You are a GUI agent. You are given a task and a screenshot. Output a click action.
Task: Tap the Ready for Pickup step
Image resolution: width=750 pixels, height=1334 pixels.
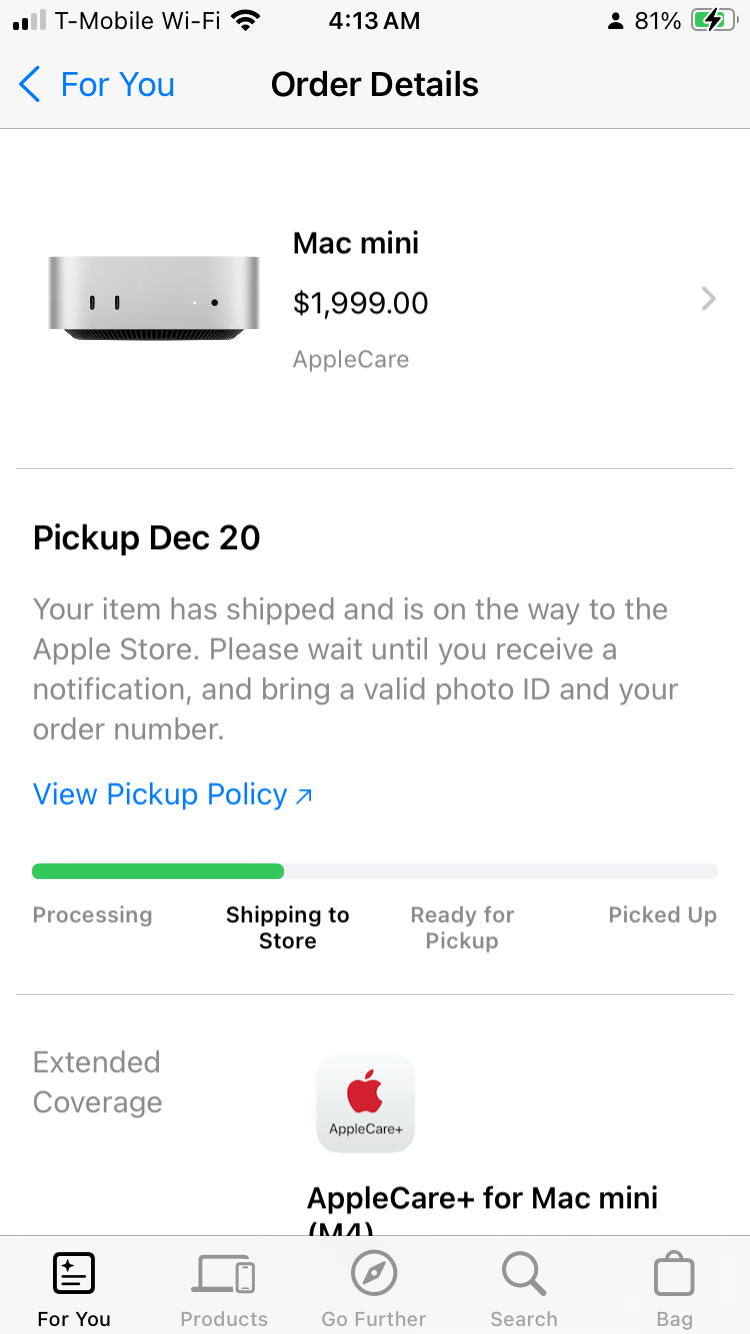pos(462,928)
